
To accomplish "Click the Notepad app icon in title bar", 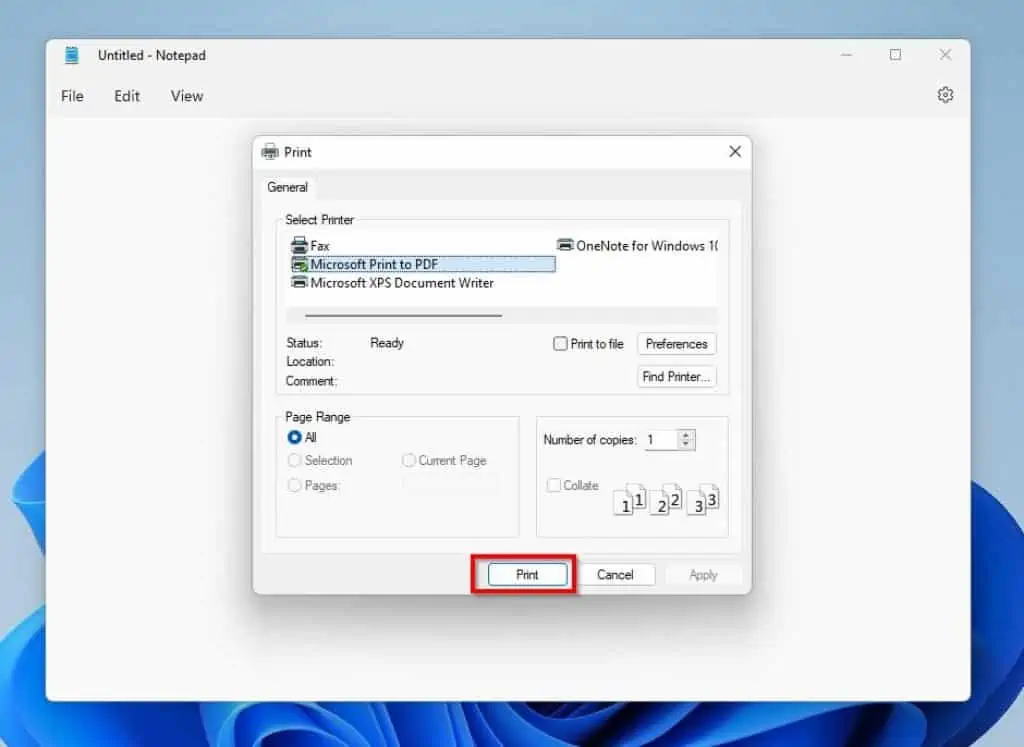I will pyautogui.click(x=72, y=56).
